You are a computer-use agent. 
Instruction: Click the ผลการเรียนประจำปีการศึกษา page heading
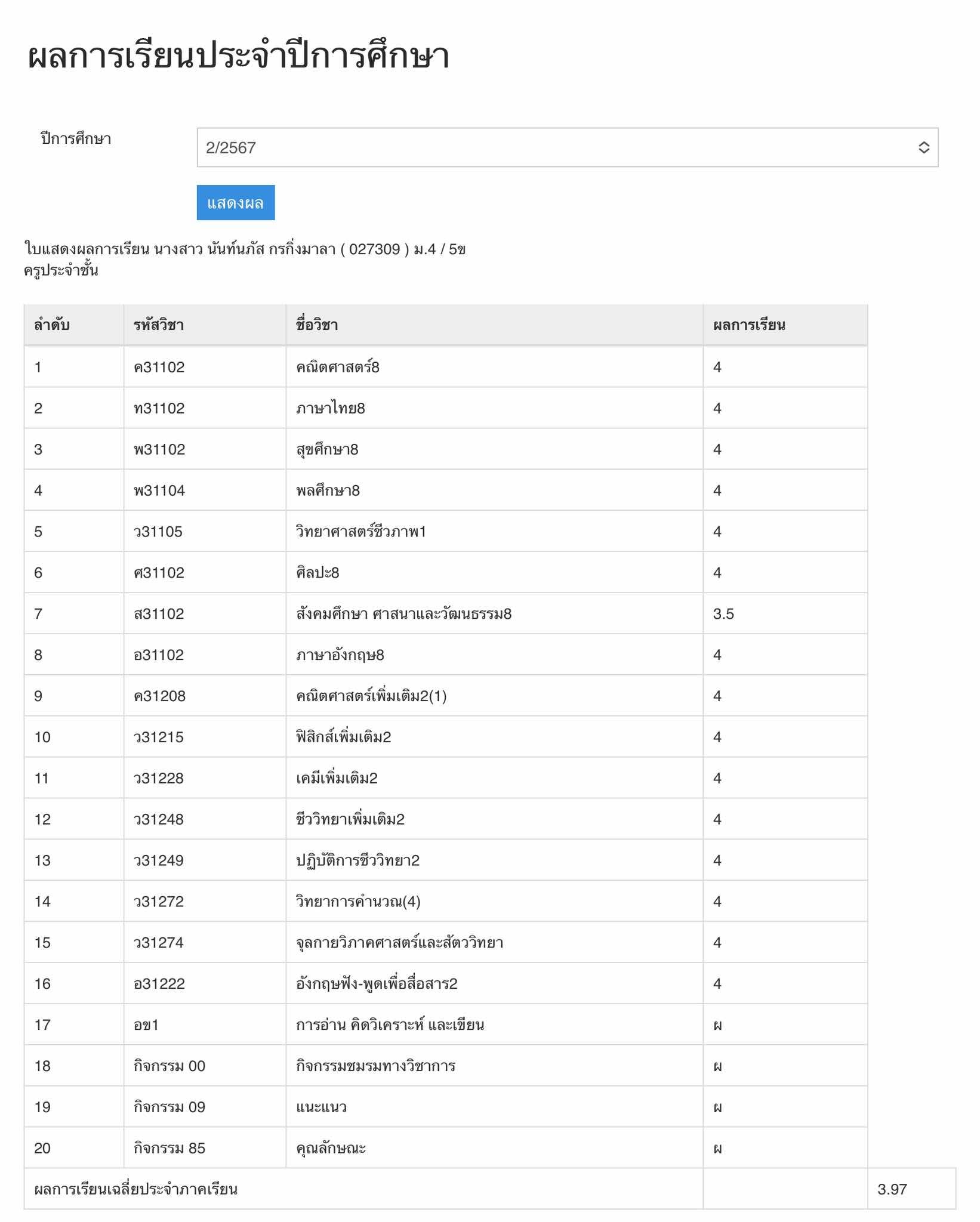(239, 57)
